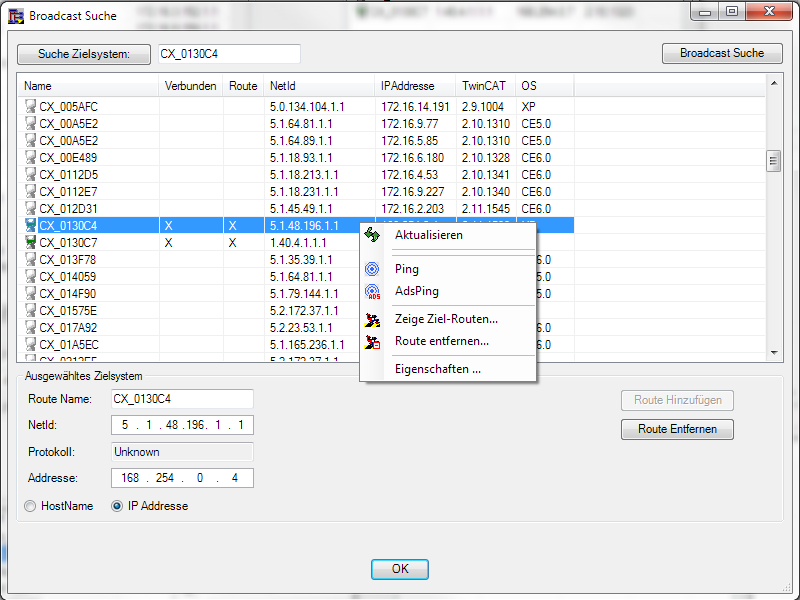Viewport: 800px width, 600px height.
Task: Click the computer icon beside CX_005AFC
Action: click(x=31, y=107)
